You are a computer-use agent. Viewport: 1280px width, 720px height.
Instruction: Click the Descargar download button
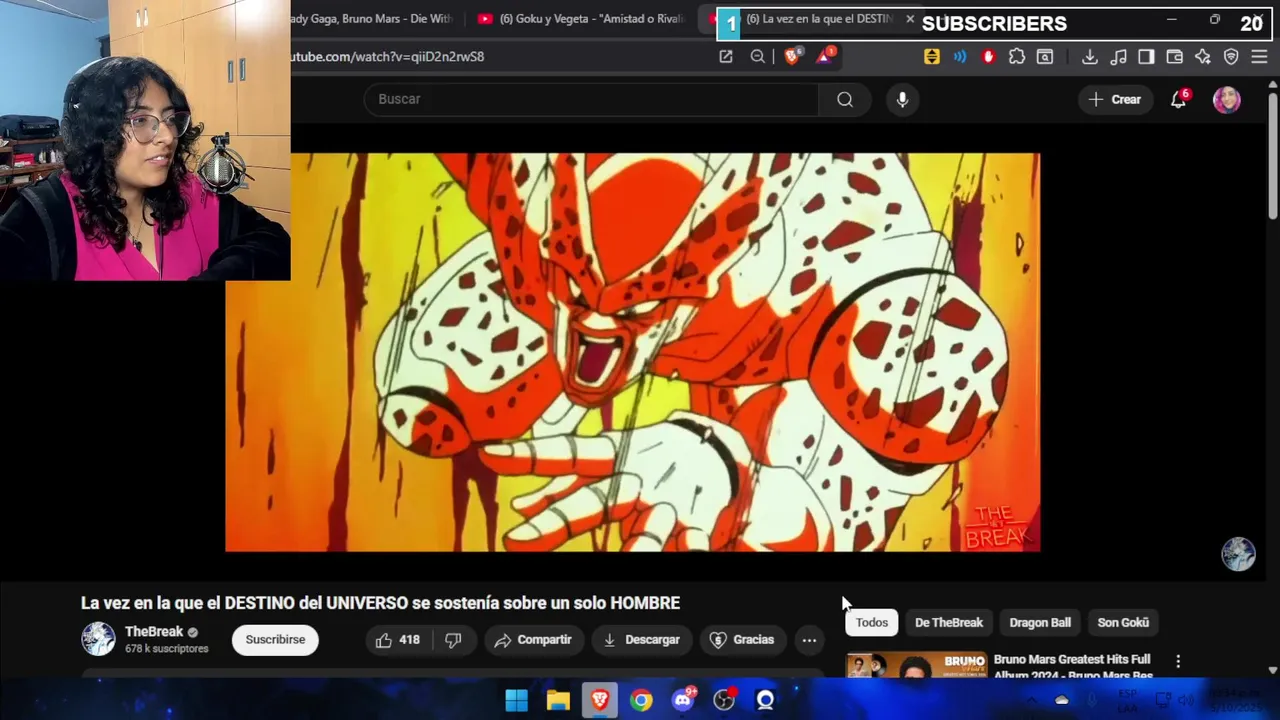(641, 640)
